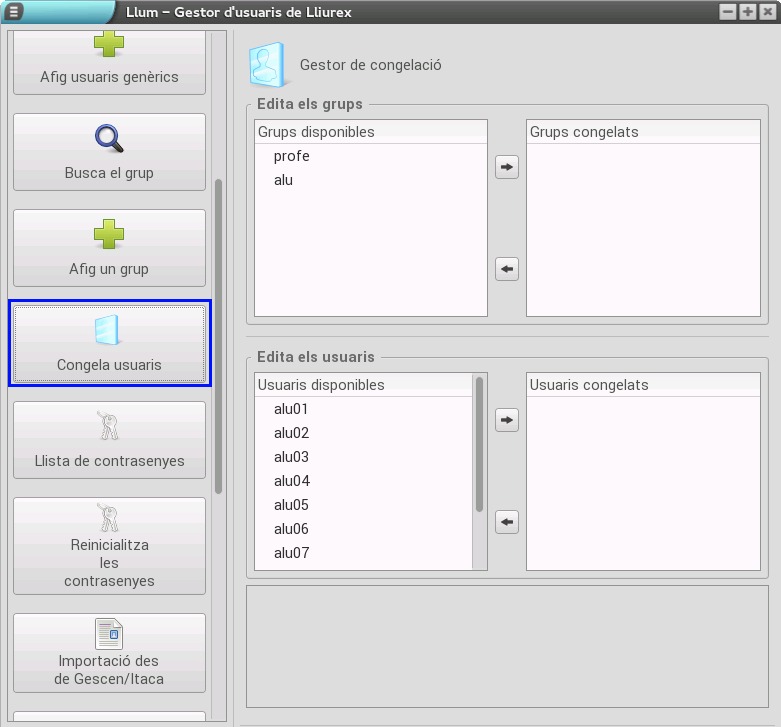Click the Grups congelats column header
Image resolution: width=781 pixels, height=727 pixels.
tap(642, 132)
